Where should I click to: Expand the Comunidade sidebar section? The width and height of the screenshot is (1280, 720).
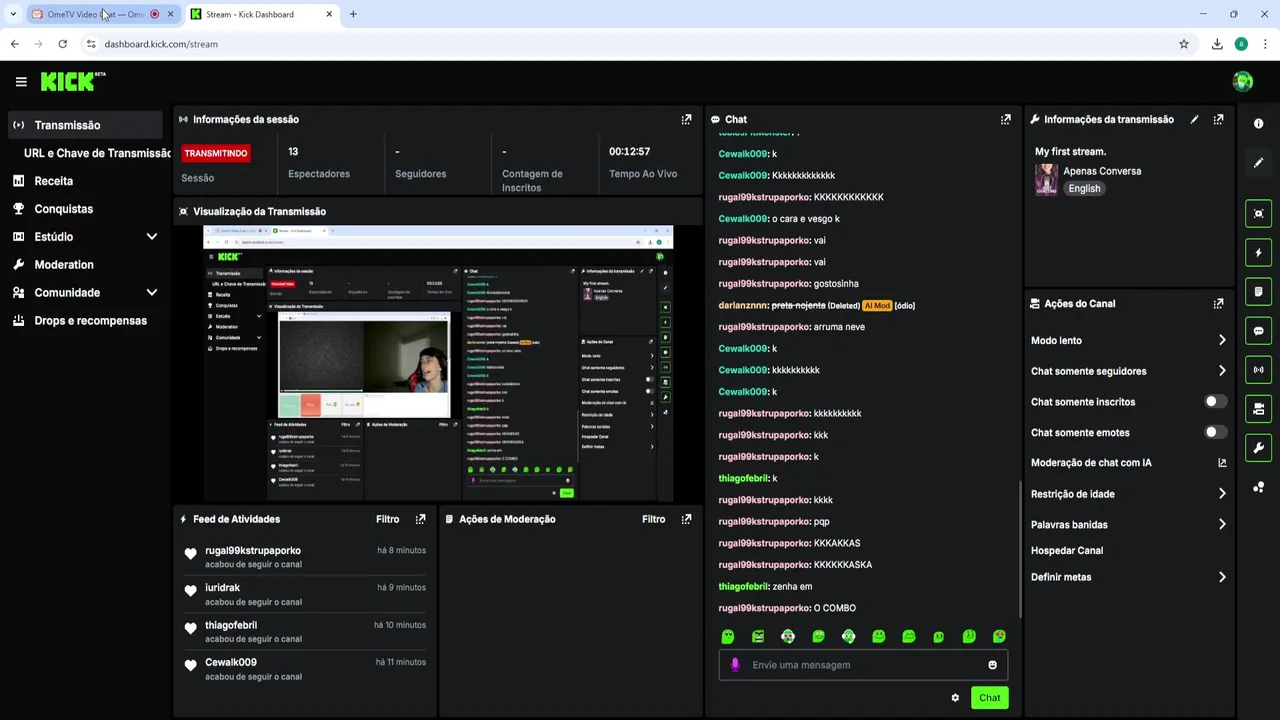152,293
